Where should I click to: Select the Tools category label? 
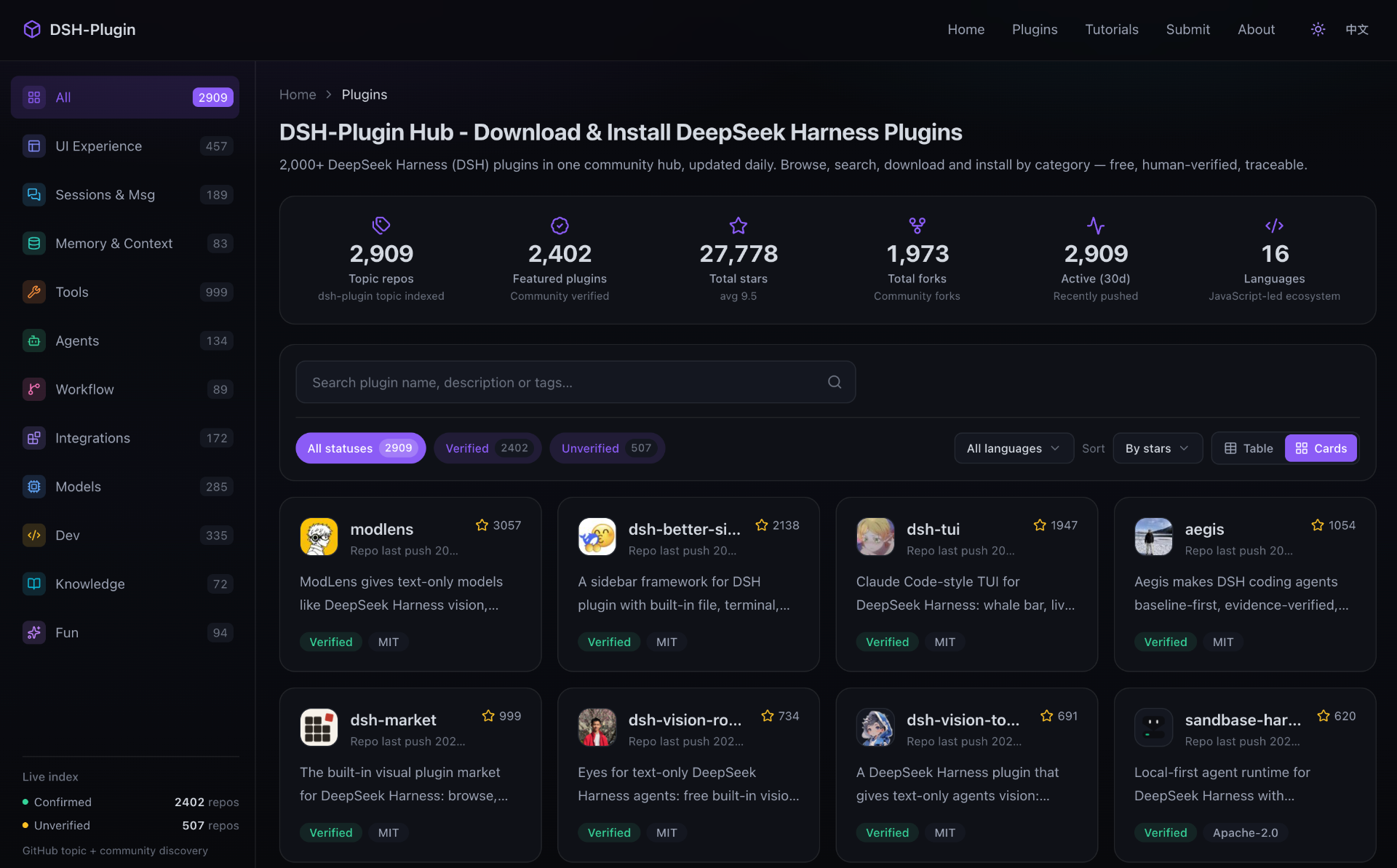point(72,292)
